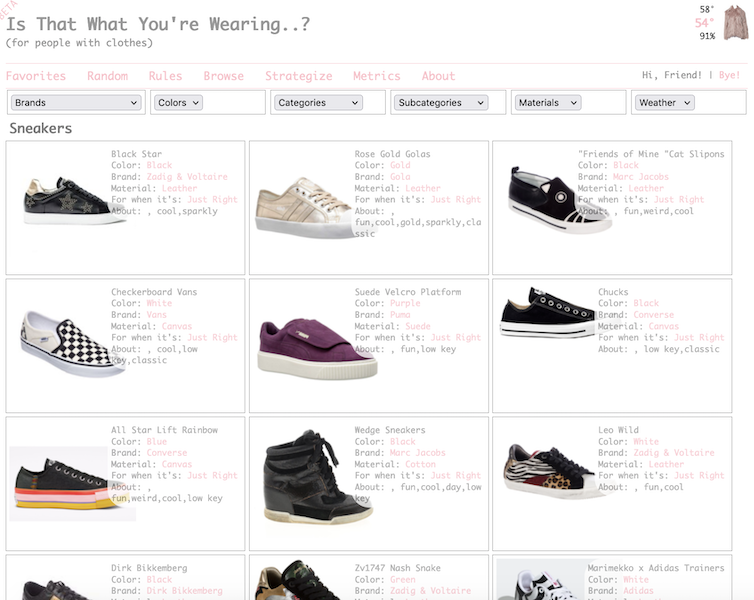
Task: Open the Metrics page
Action: tap(377, 76)
